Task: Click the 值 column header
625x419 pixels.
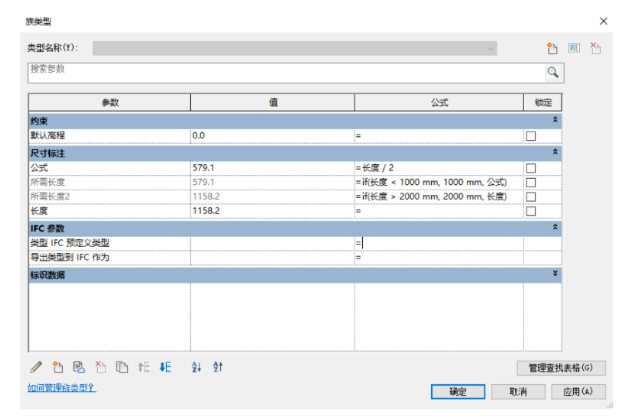Action: [273, 102]
